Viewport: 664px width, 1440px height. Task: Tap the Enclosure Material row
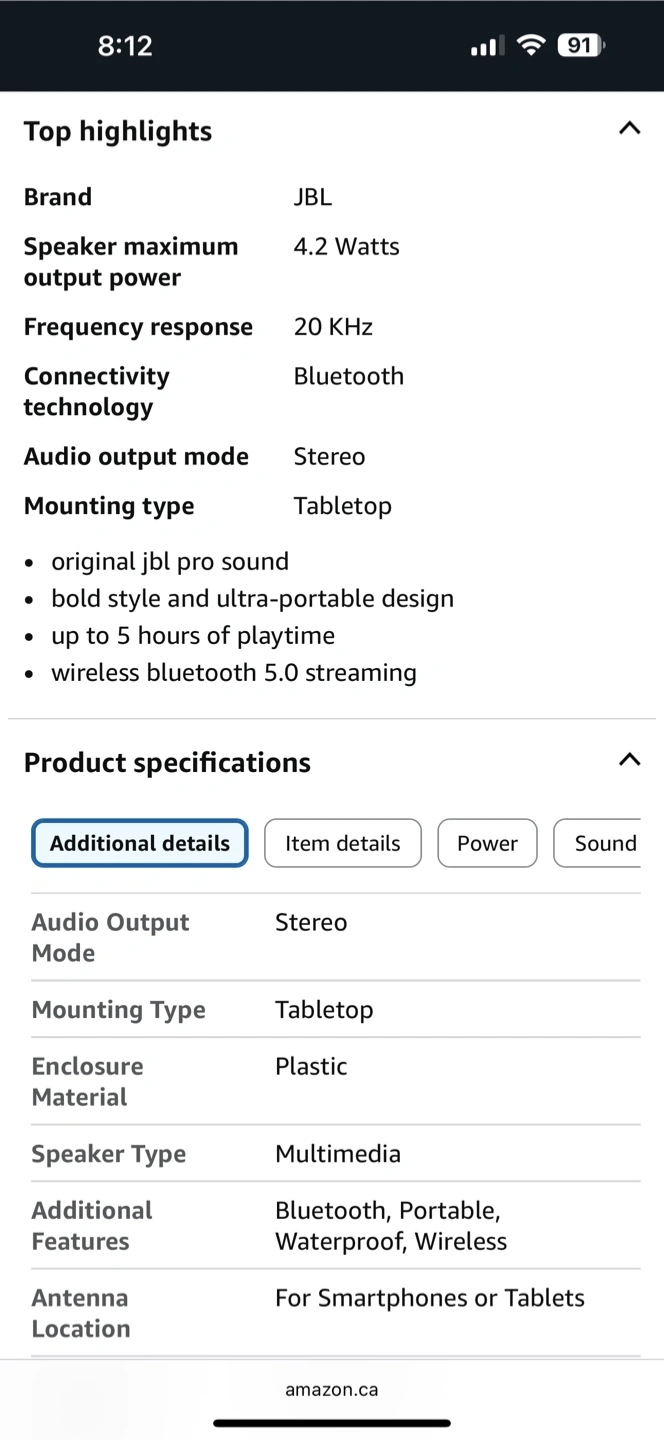335,1081
